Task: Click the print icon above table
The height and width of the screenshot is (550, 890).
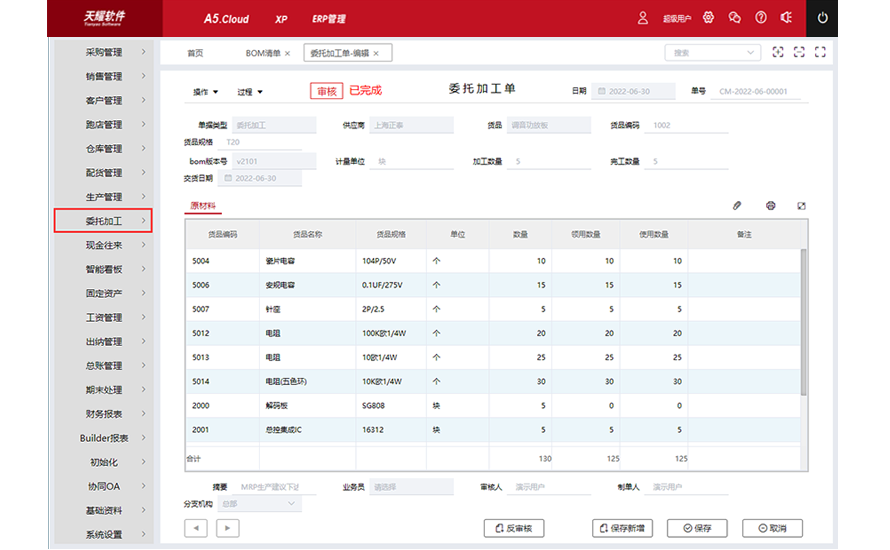Action: pyautogui.click(x=770, y=205)
